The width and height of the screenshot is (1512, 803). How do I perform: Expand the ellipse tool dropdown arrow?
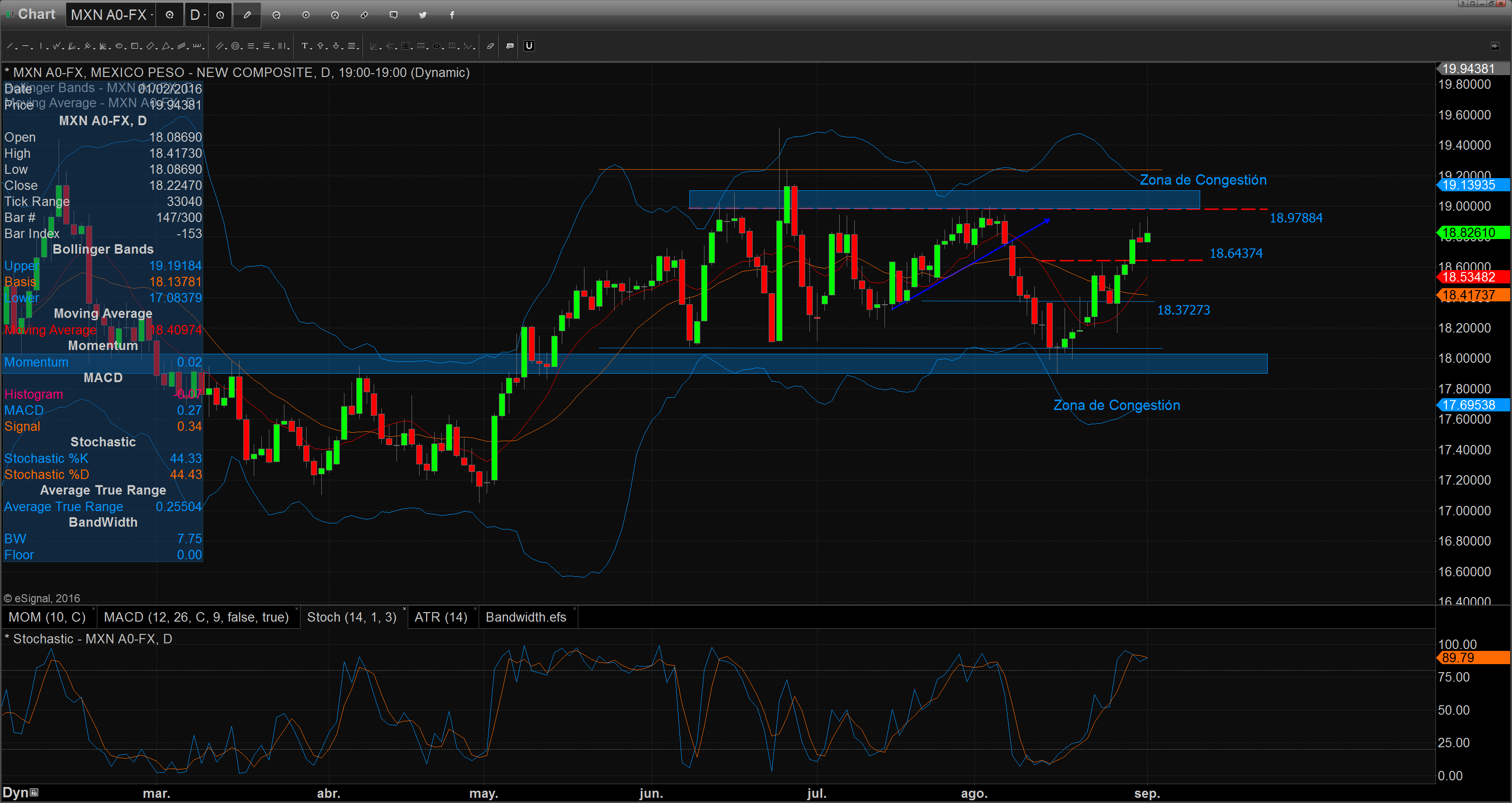pyautogui.click(x=126, y=49)
